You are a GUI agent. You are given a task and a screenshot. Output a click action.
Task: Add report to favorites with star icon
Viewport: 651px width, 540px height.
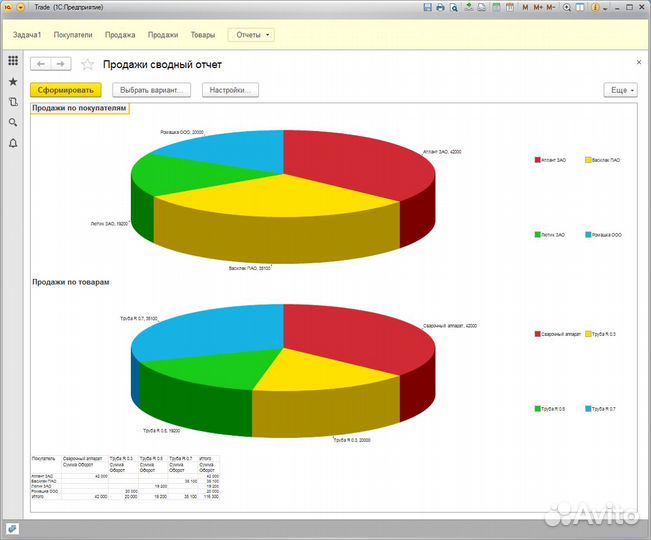pyautogui.click(x=87, y=64)
